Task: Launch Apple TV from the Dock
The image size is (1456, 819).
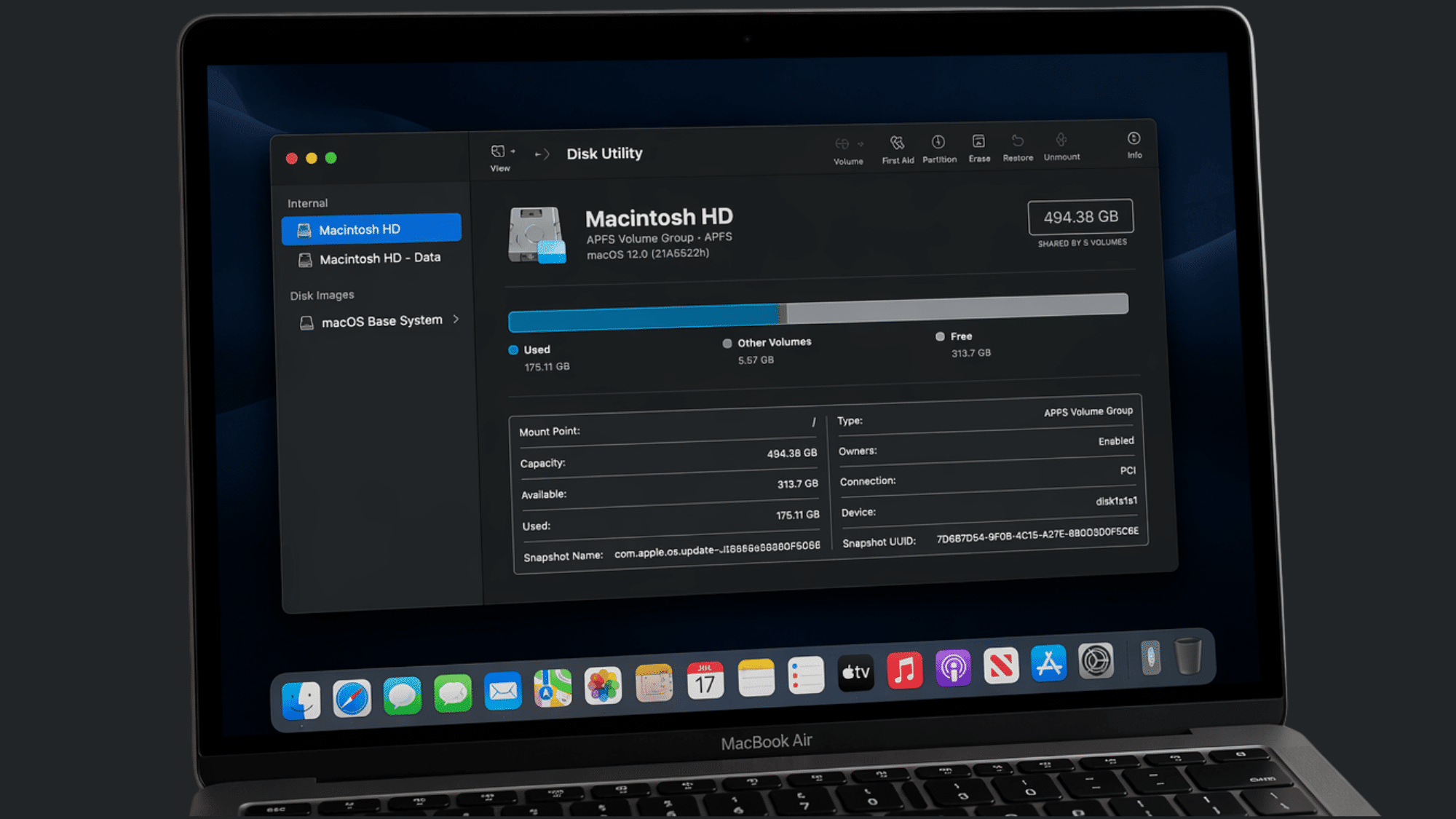Action: (x=855, y=673)
